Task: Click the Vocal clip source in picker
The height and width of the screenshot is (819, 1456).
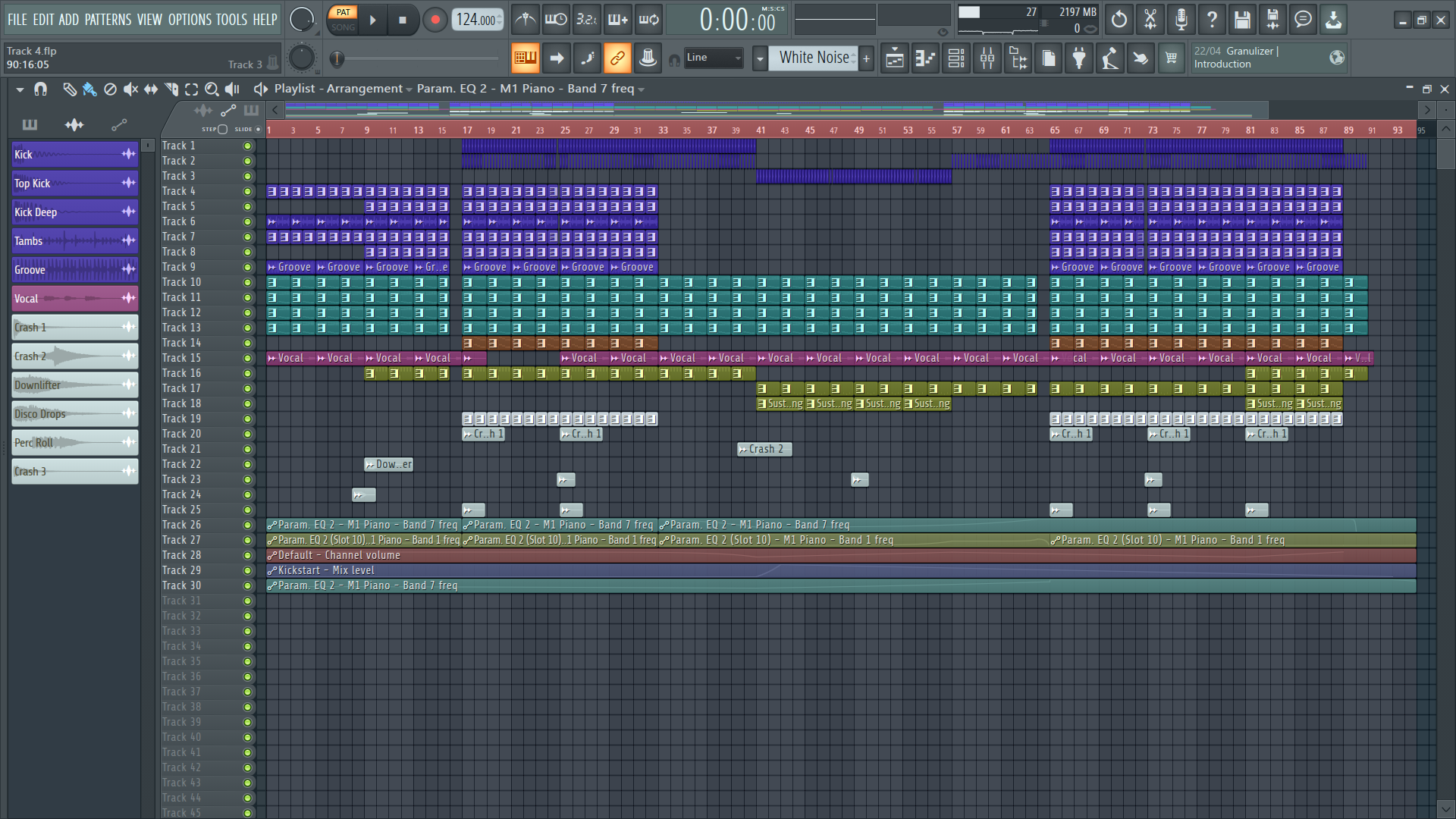Action: [74, 299]
